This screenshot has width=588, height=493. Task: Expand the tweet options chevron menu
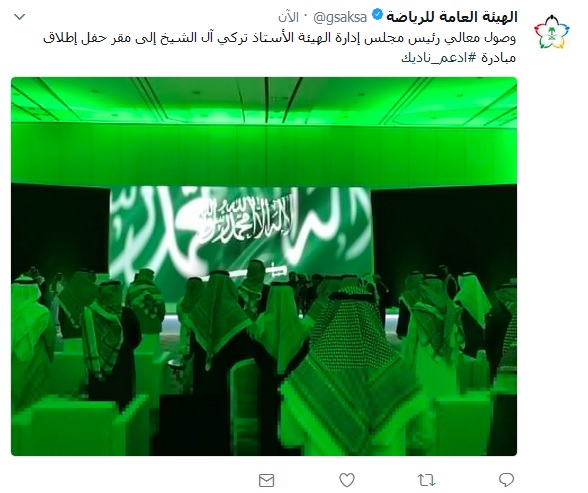pos(20,16)
